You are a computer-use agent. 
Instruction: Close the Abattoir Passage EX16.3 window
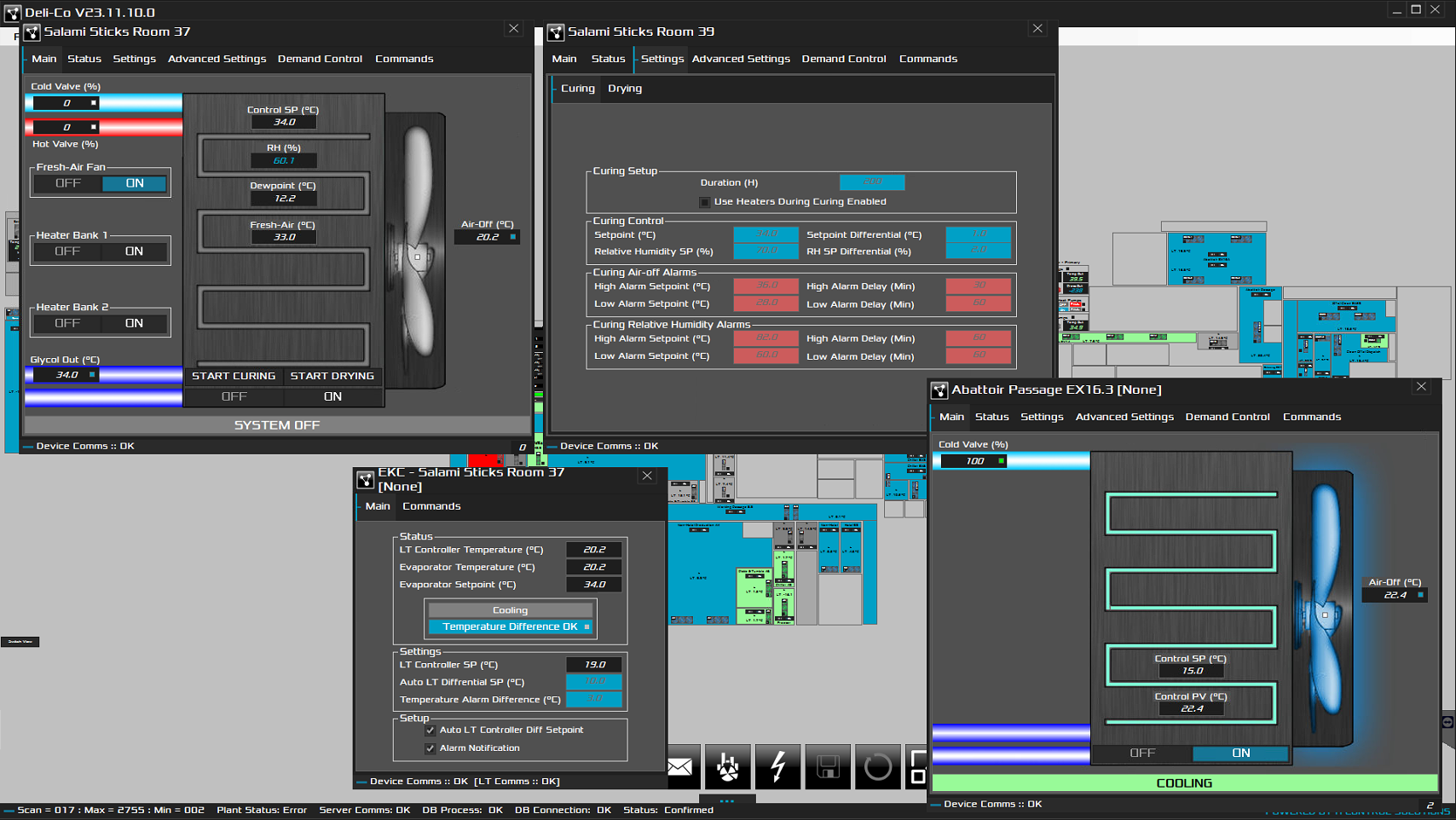pyautogui.click(x=1421, y=387)
